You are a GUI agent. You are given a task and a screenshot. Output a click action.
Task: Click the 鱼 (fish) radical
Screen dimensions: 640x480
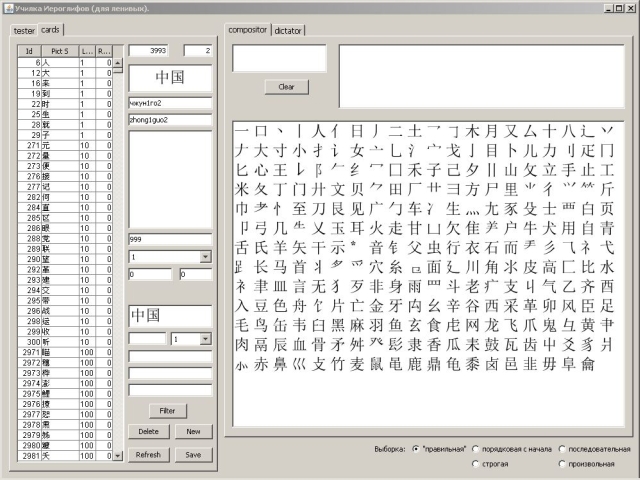tap(395, 325)
